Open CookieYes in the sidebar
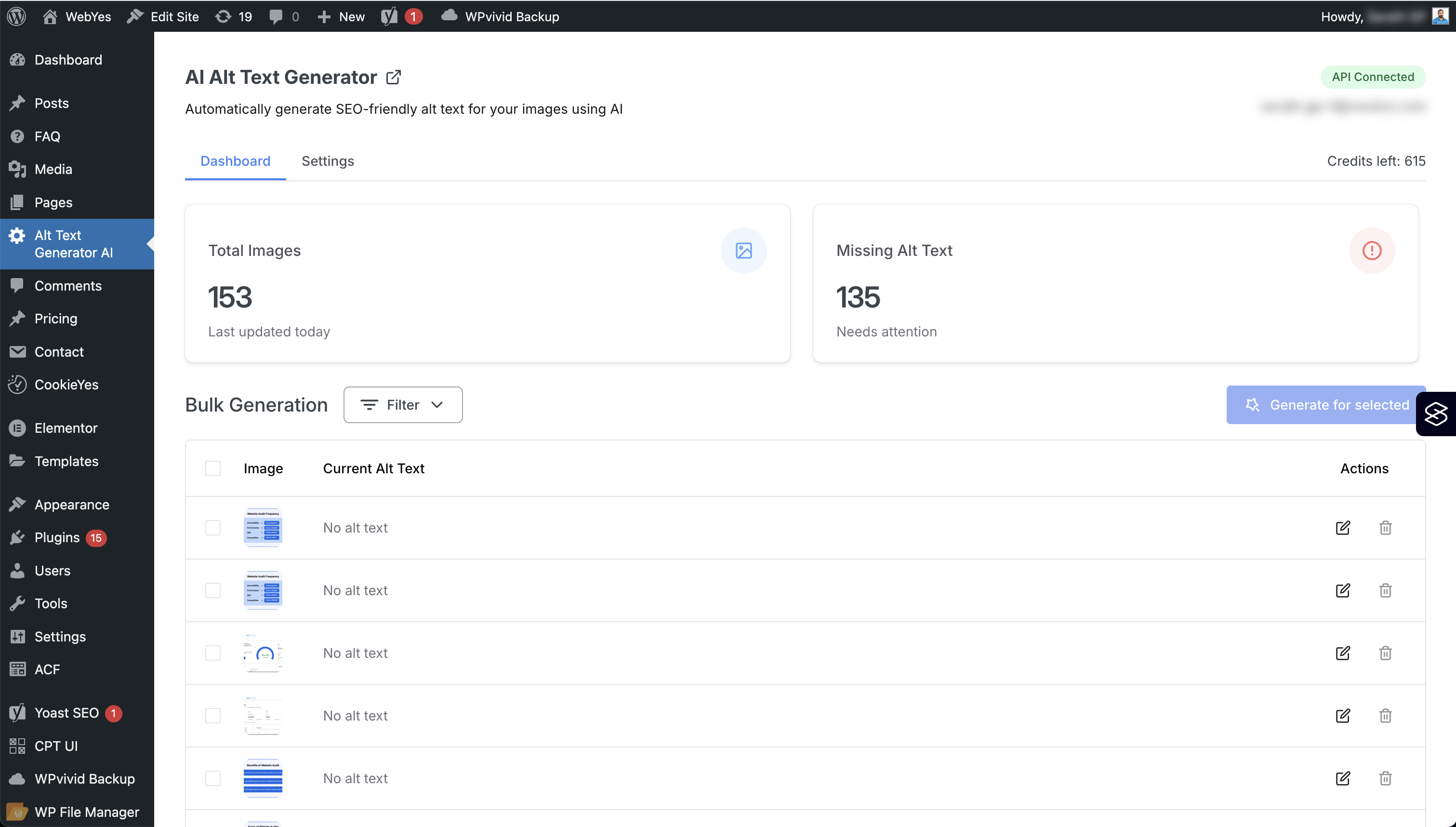 [77, 385]
